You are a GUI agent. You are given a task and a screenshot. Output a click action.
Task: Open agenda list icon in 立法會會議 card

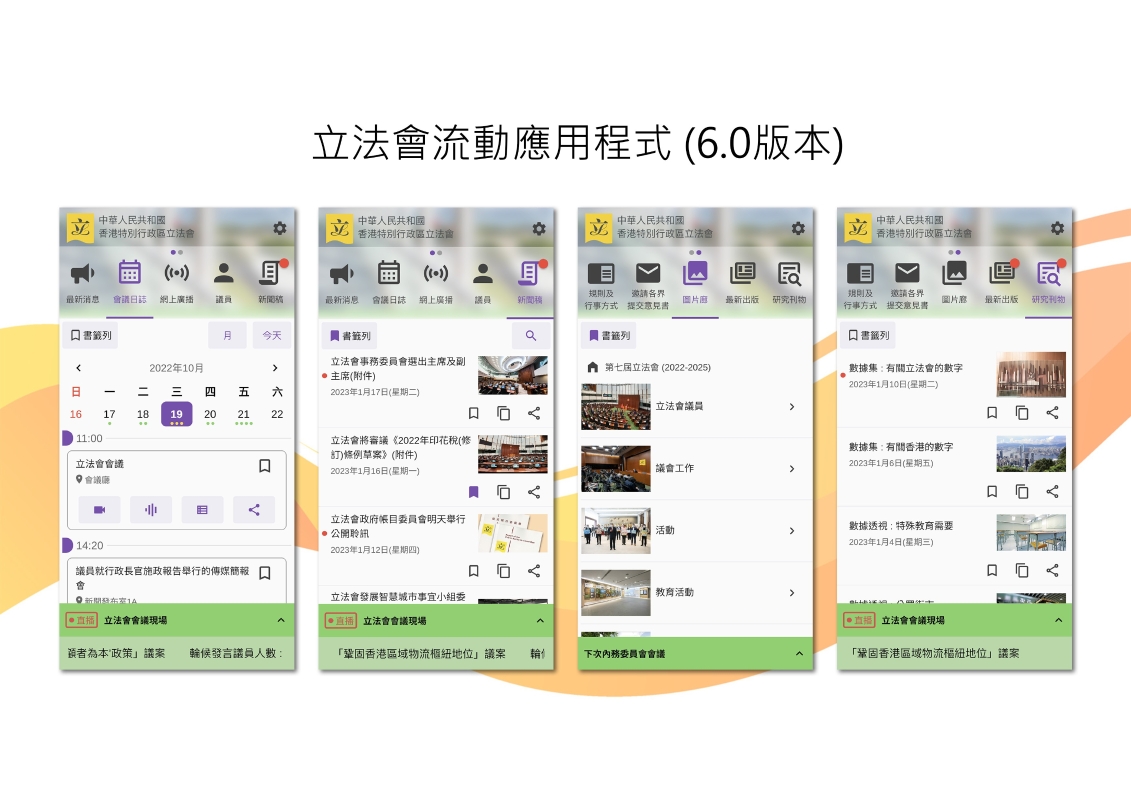(x=202, y=510)
